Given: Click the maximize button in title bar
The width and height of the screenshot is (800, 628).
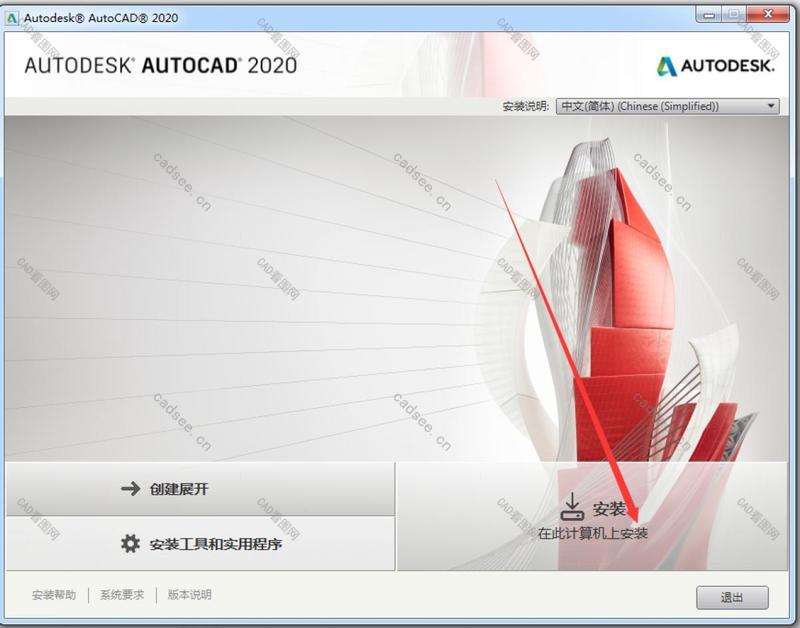Looking at the screenshot, I should click(734, 15).
